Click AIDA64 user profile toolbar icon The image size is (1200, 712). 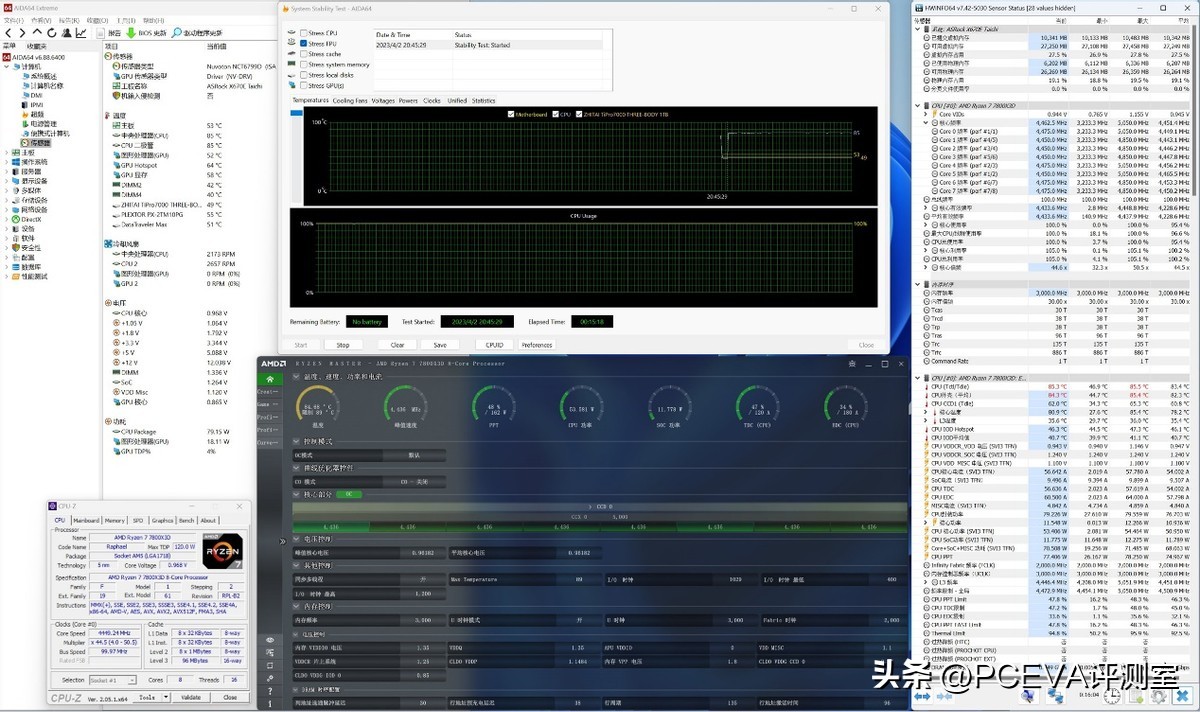pos(66,33)
